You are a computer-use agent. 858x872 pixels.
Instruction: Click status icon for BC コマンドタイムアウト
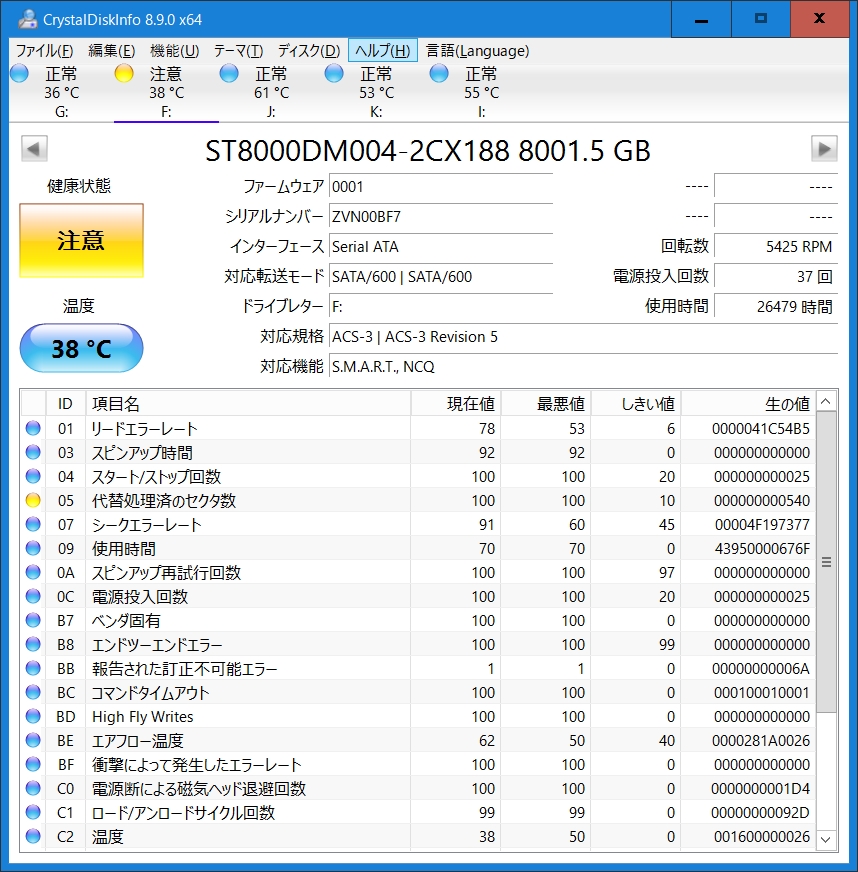(x=33, y=692)
